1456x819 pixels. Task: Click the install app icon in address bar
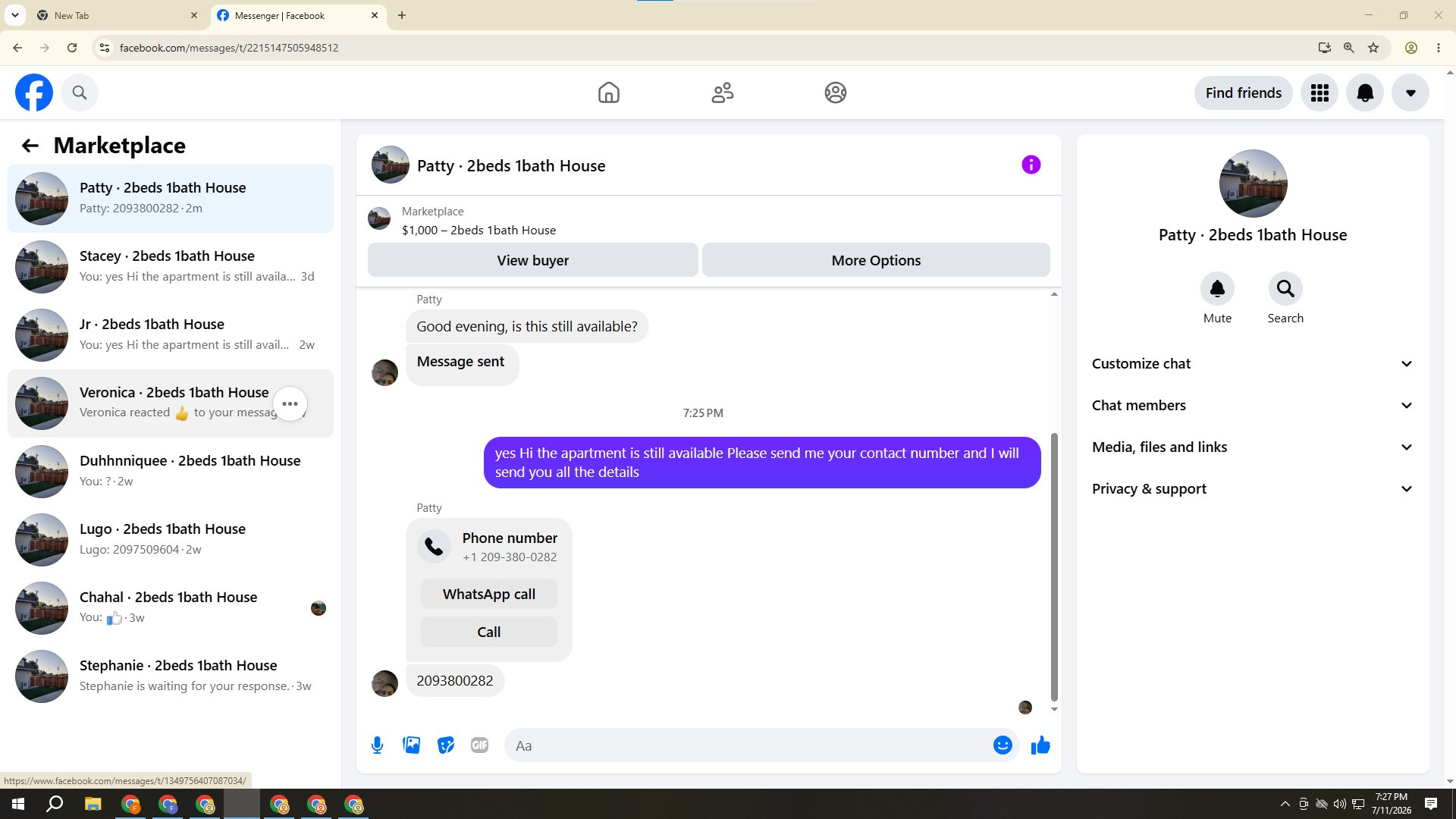coord(1325,48)
